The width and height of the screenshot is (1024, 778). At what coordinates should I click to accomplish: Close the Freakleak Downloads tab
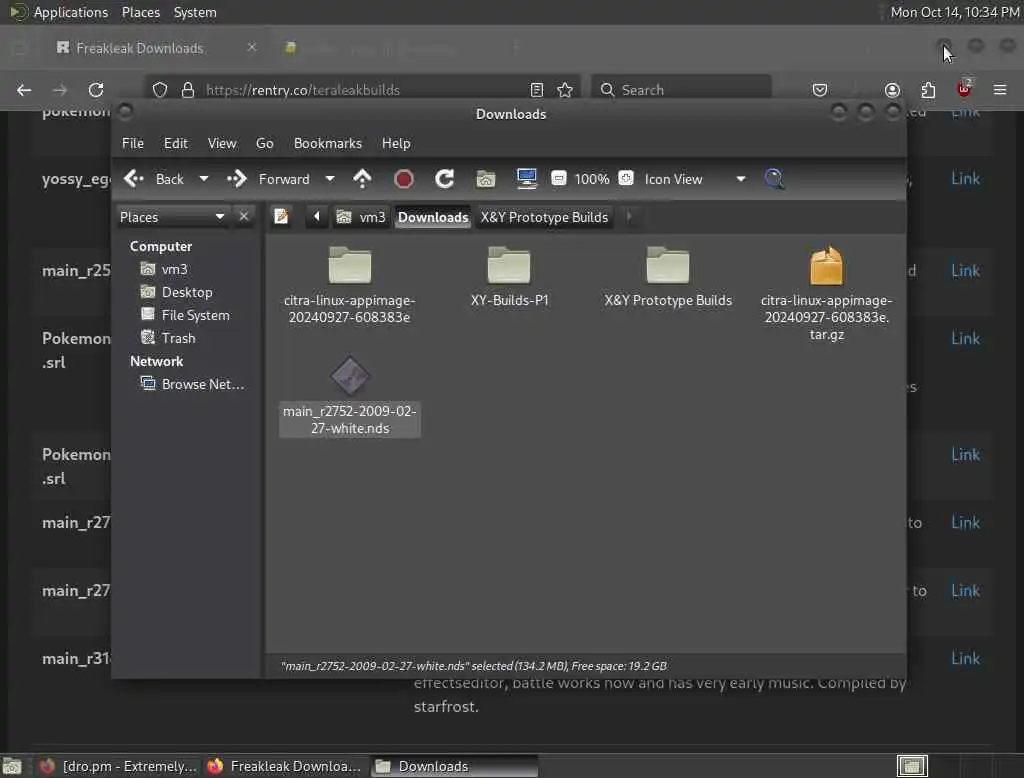[x=252, y=47]
